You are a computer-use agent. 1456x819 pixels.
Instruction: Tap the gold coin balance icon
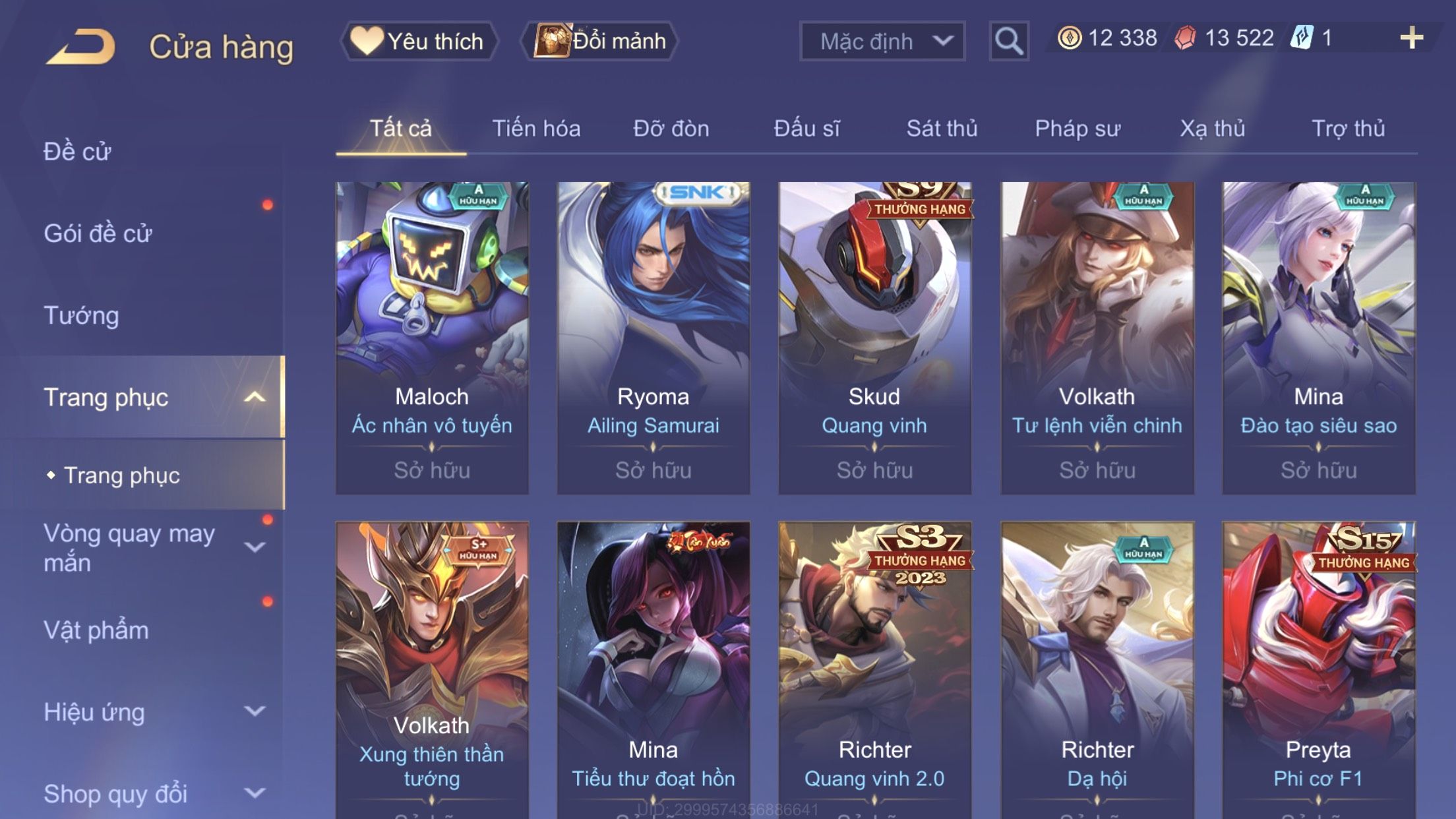(1069, 38)
